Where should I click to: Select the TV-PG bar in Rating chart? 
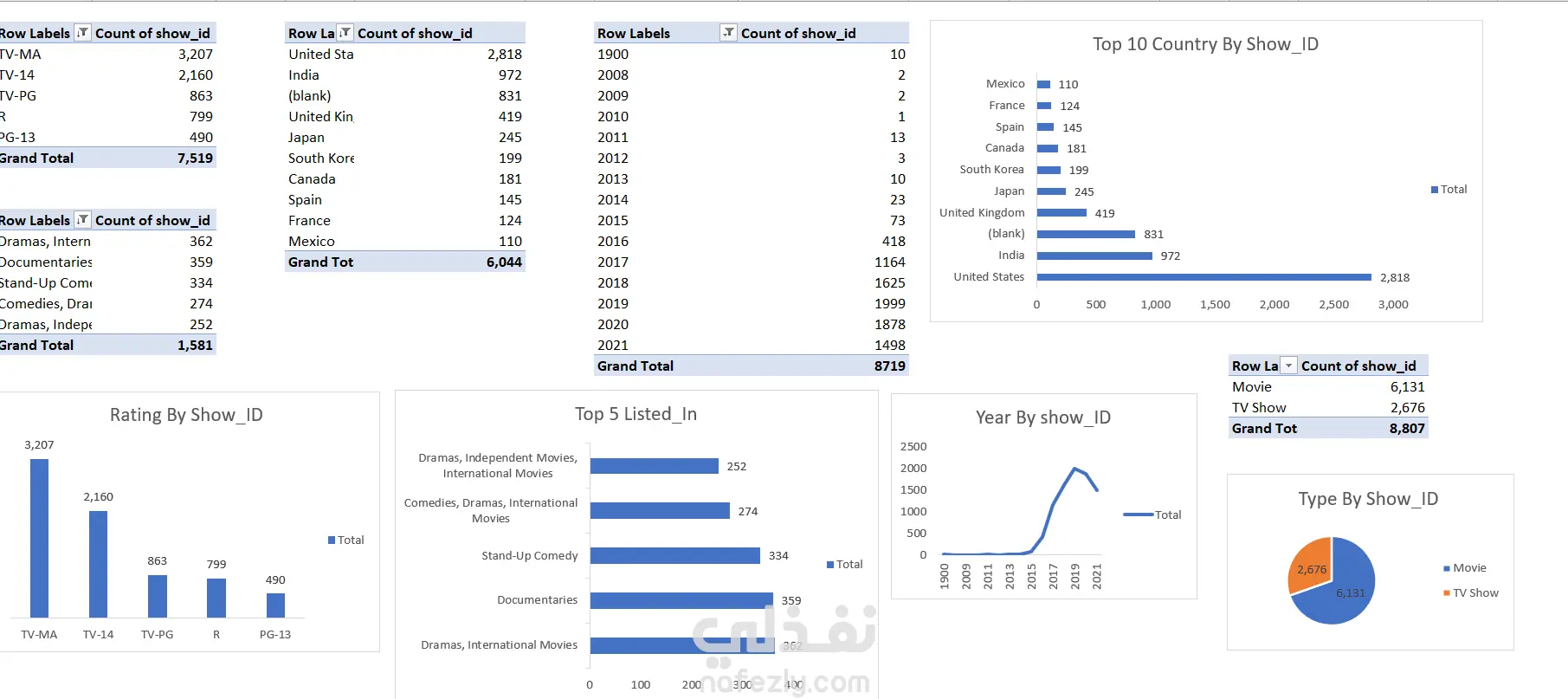coord(158,596)
